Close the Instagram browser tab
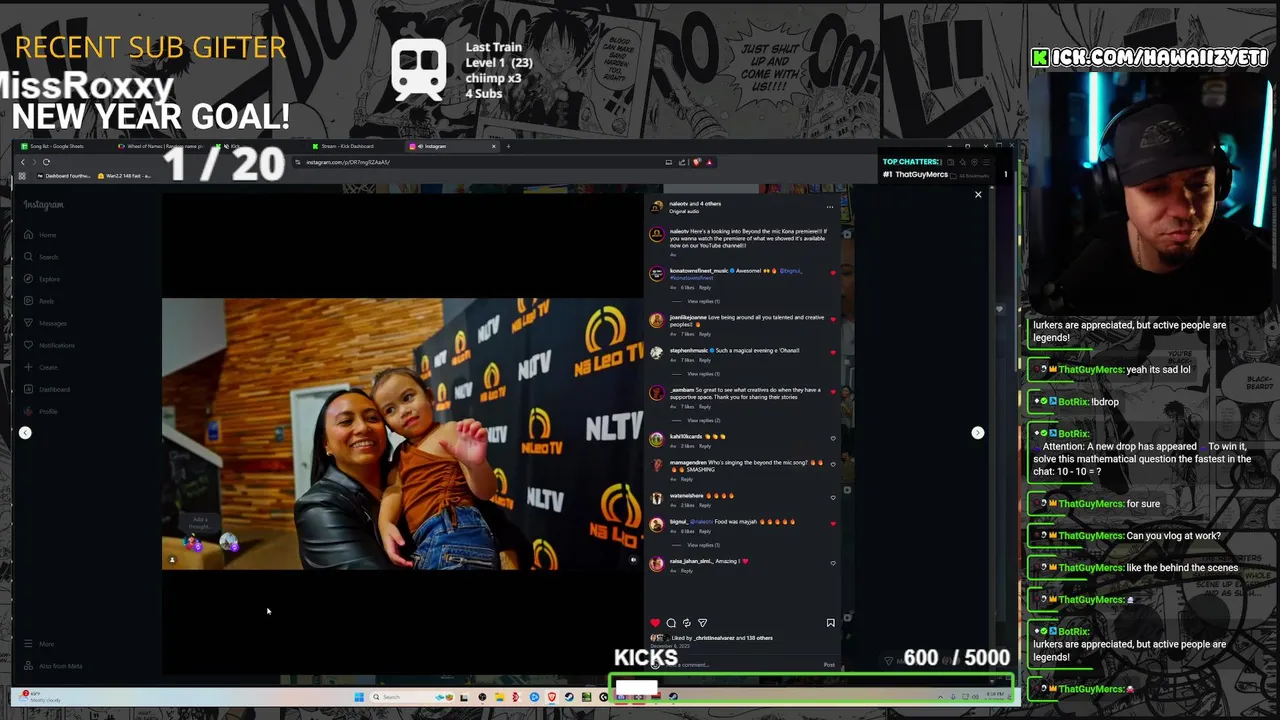Viewport: 1280px width, 720px height. pyautogui.click(x=493, y=146)
